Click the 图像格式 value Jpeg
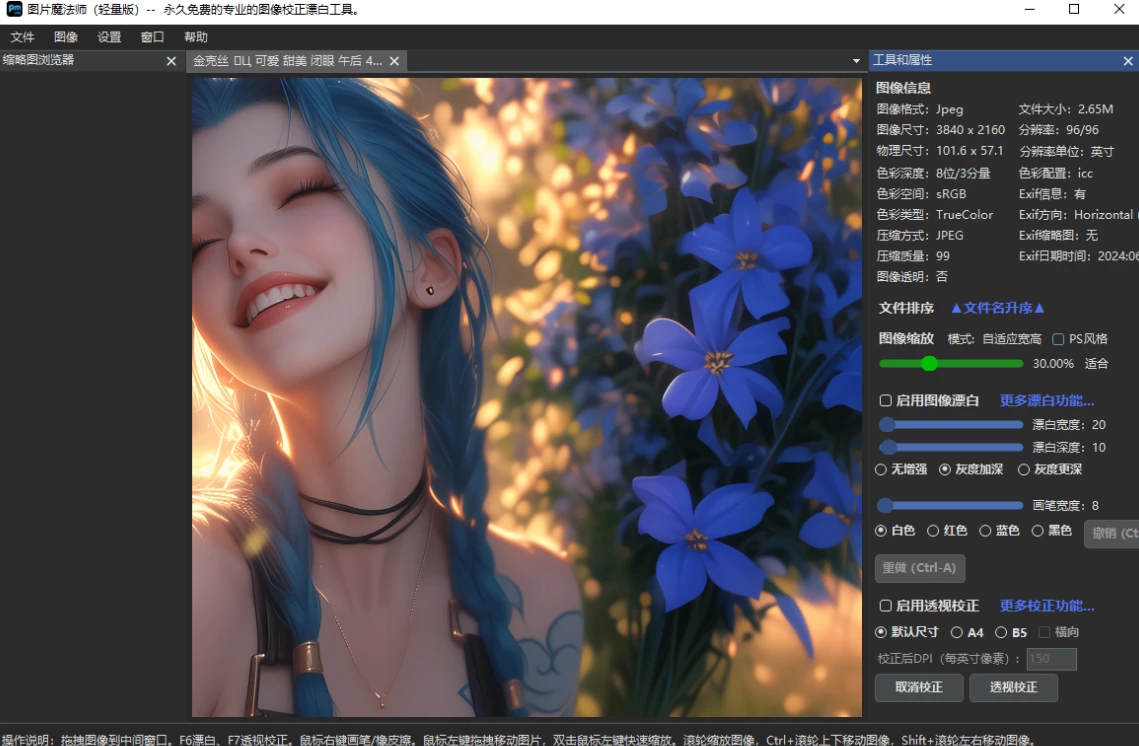Image resolution: width=1139 pixels, height=746 pixels. tap(949, 110)
